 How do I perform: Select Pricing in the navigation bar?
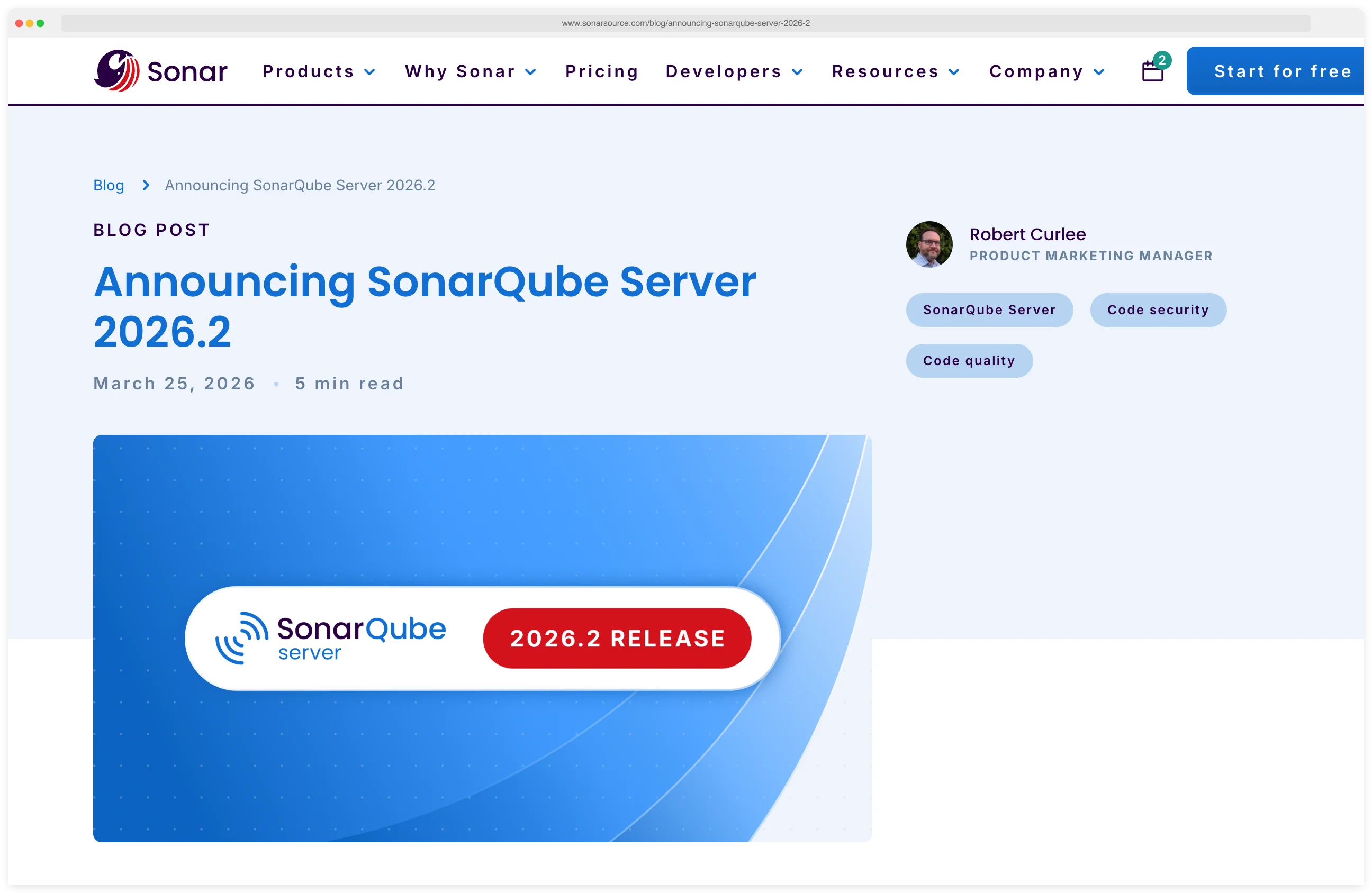point(602,71)
